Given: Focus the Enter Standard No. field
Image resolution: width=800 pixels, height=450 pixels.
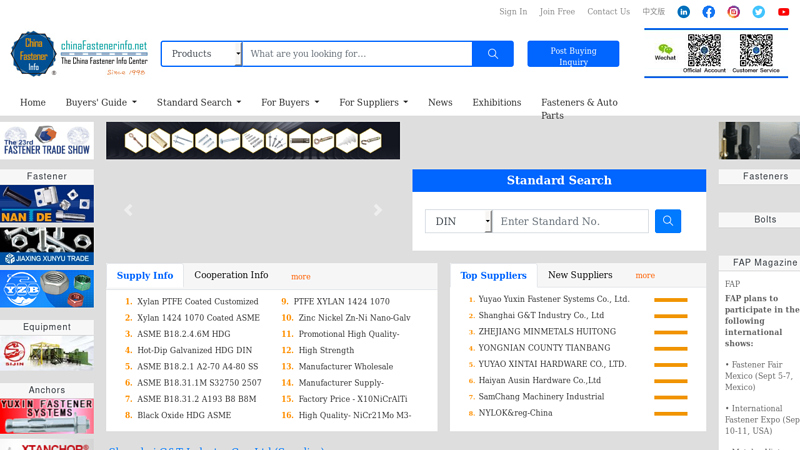Looking at the screenshot, I should coord(570,221).
